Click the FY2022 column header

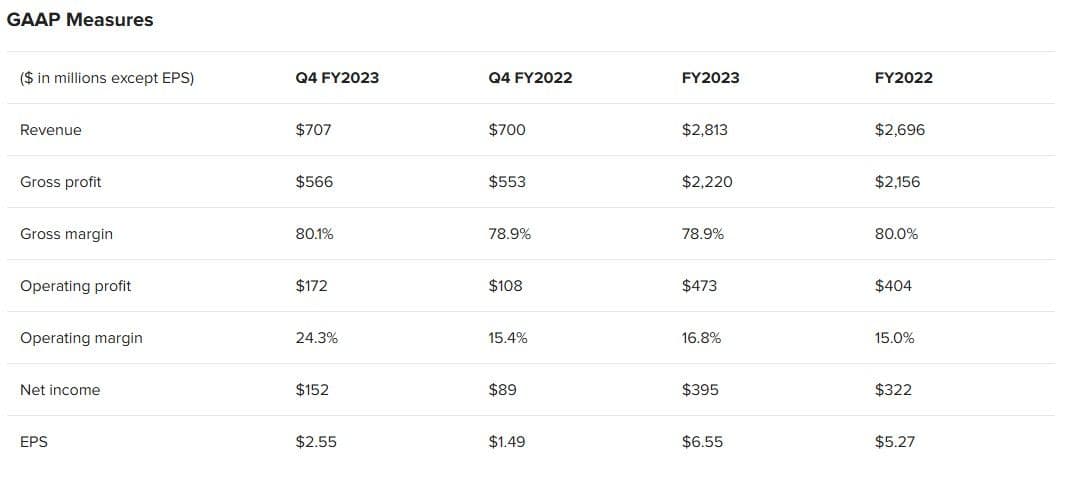903,78
